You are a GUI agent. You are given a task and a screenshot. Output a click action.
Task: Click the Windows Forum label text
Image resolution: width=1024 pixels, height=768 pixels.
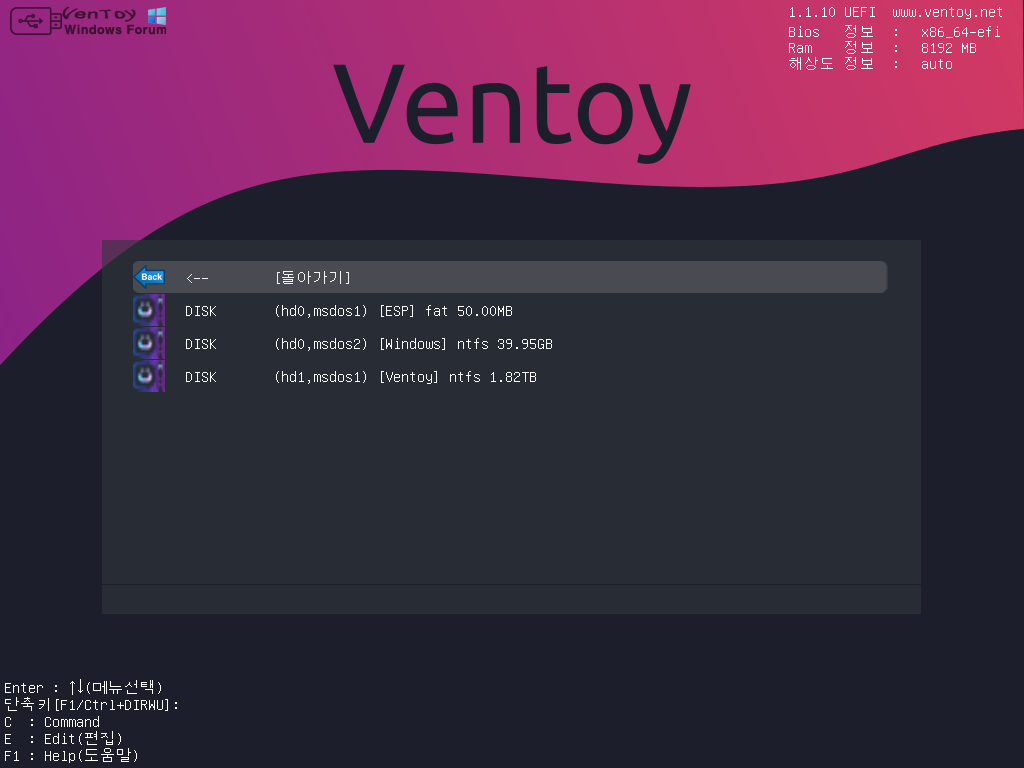115,29
